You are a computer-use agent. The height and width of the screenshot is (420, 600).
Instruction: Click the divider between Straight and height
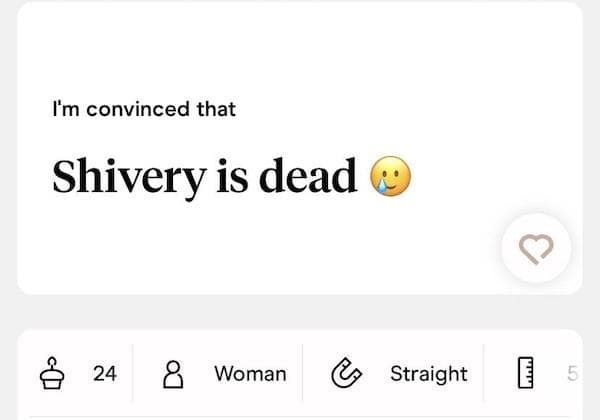tap(484, 374)
